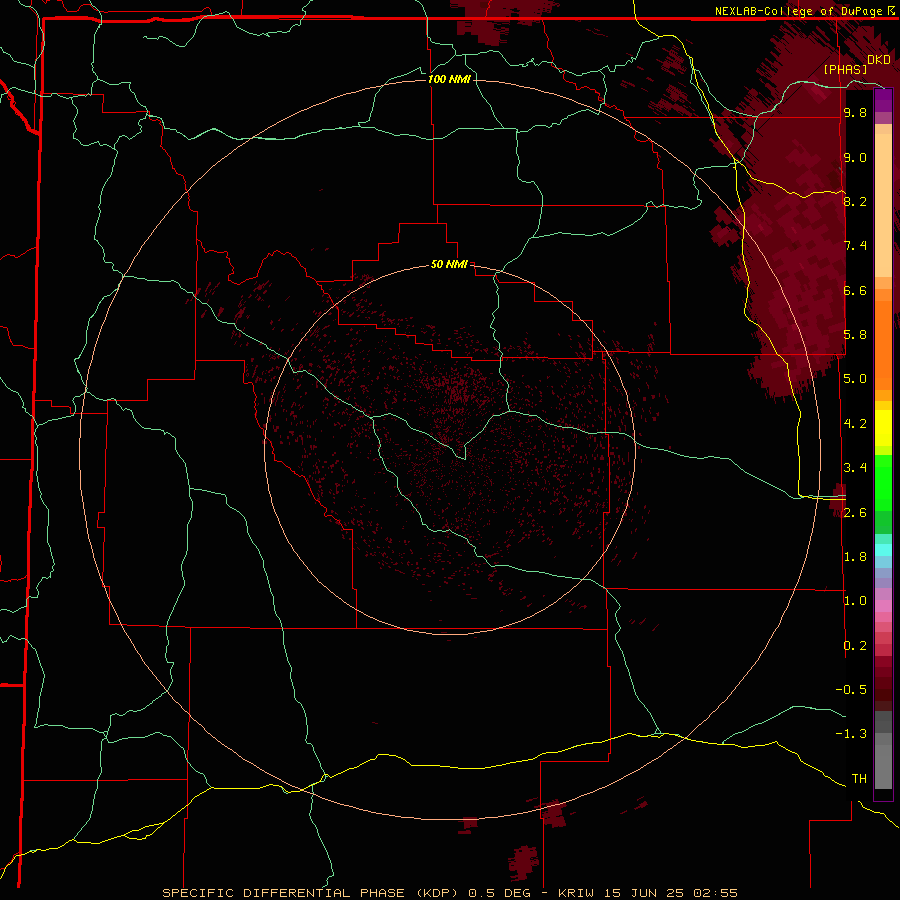The width and height of the screenshot is (900, 900).
Task: Click the 7.4 value on the color scale
Action: tap(855, 246)
